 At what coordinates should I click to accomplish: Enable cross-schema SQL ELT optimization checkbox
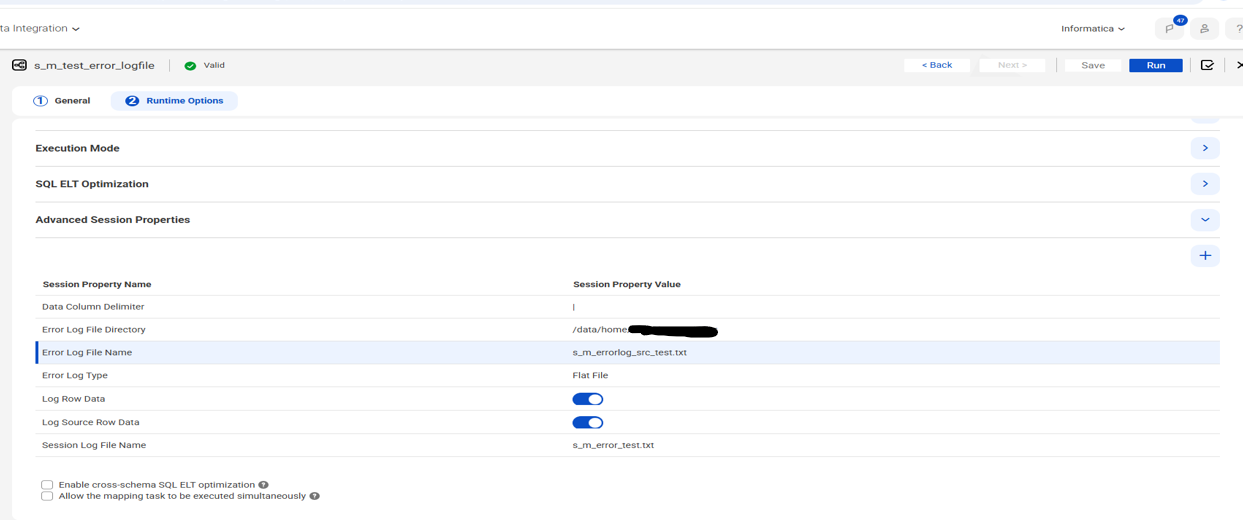click(47, 485)
